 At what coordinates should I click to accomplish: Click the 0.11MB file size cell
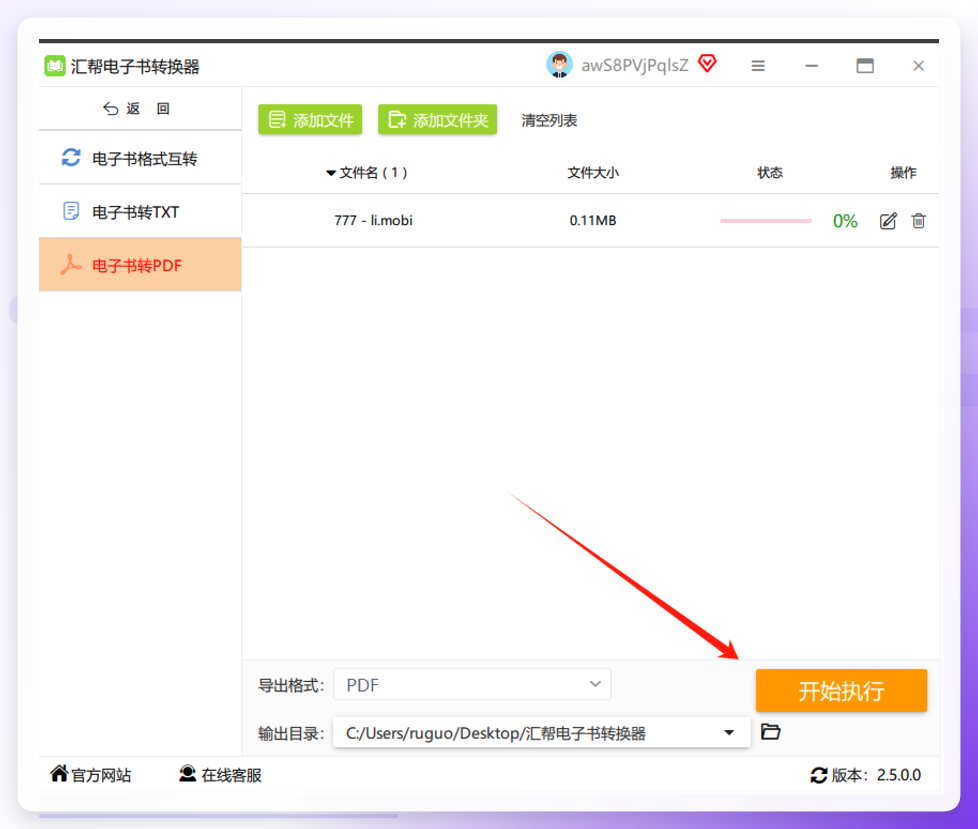click(593, 220)
